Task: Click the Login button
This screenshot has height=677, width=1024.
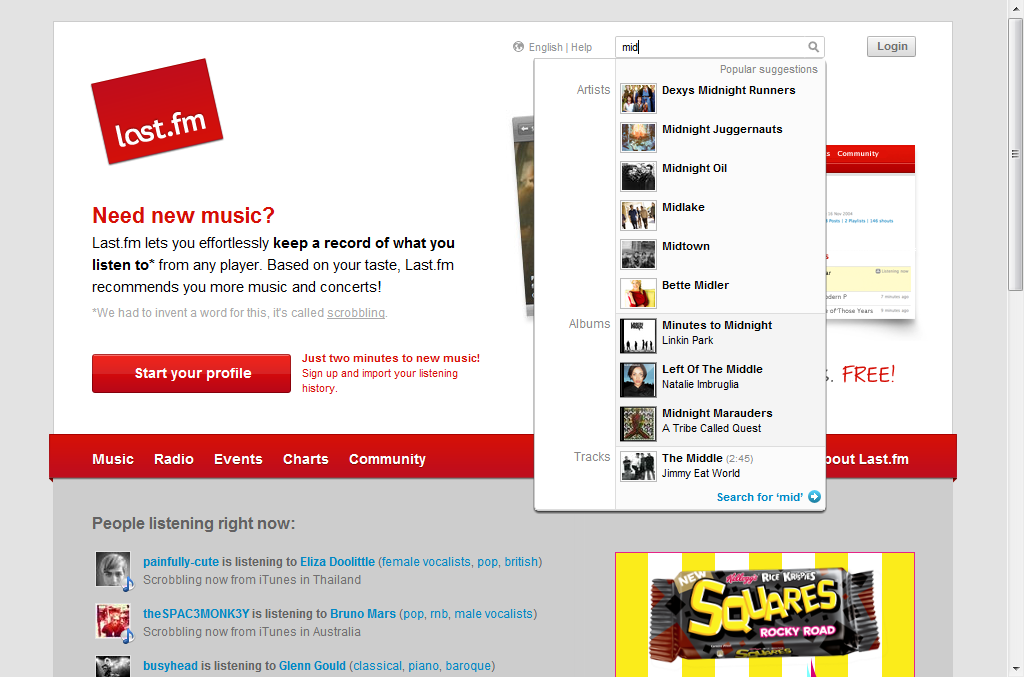Action: pos(891,46)
